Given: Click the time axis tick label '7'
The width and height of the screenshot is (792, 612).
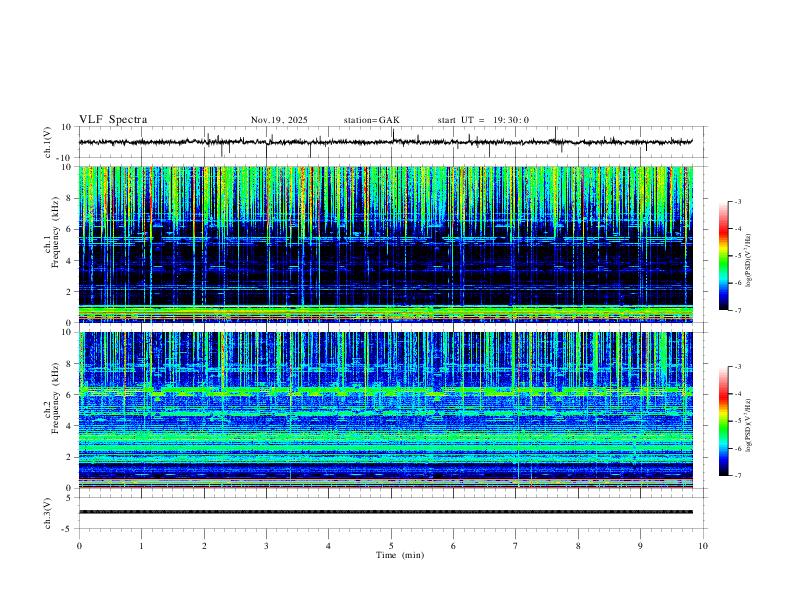Looking at the screenshot, I should [516, 546].
